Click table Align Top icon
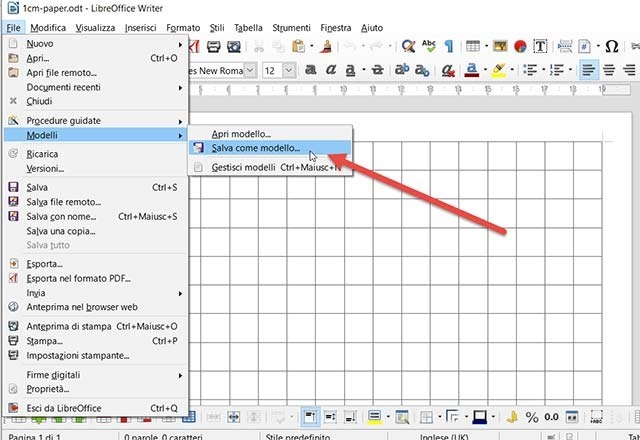 [x=310, y=417]
